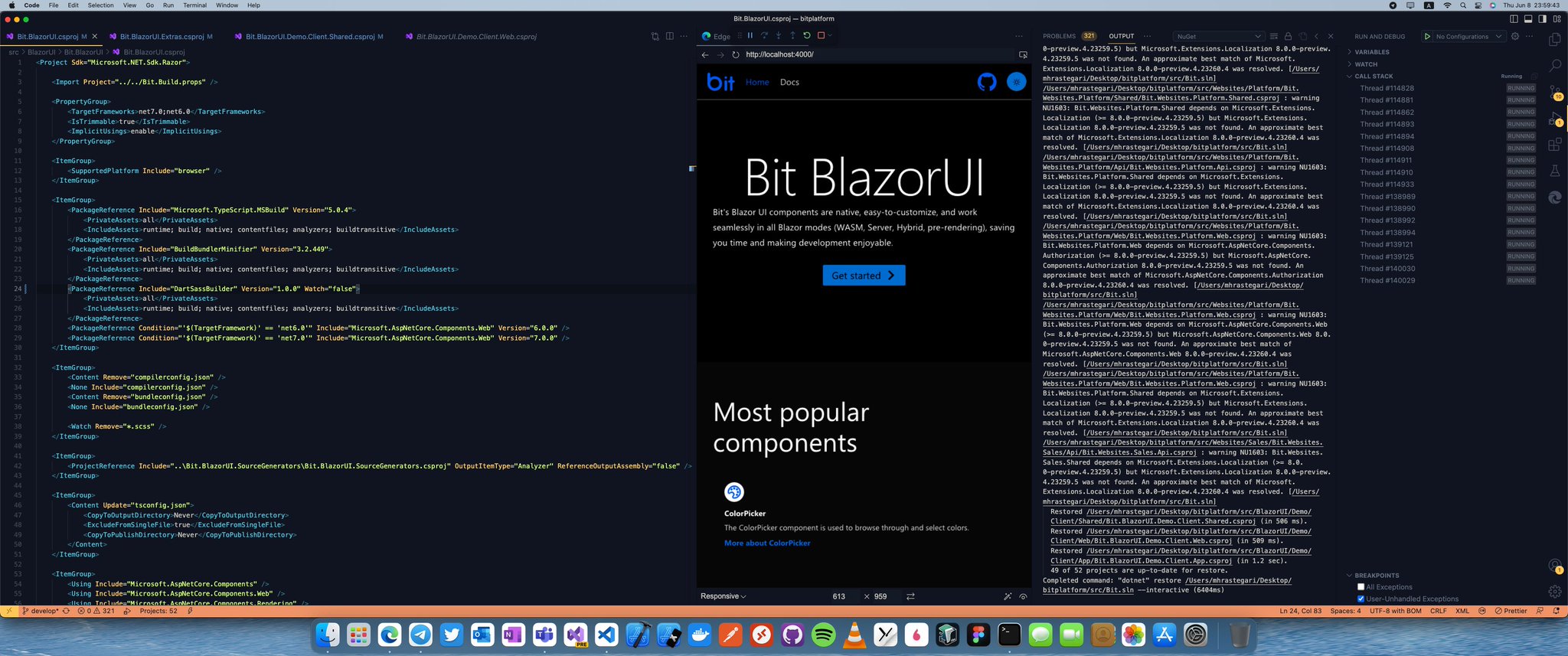Click the Prettier status bar item

click(1511, 611)
